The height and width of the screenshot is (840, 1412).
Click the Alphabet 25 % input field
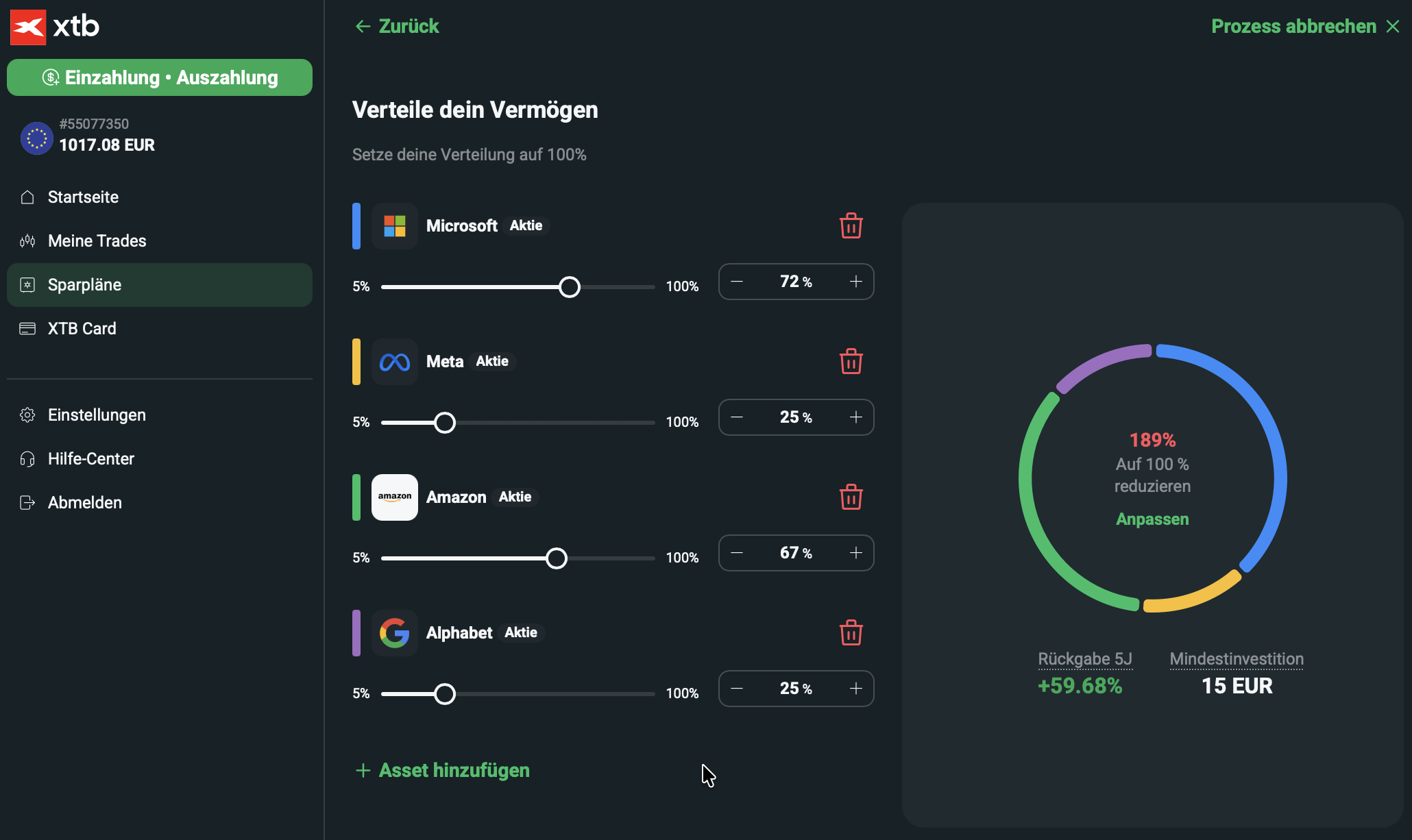(x=796, y=689)
